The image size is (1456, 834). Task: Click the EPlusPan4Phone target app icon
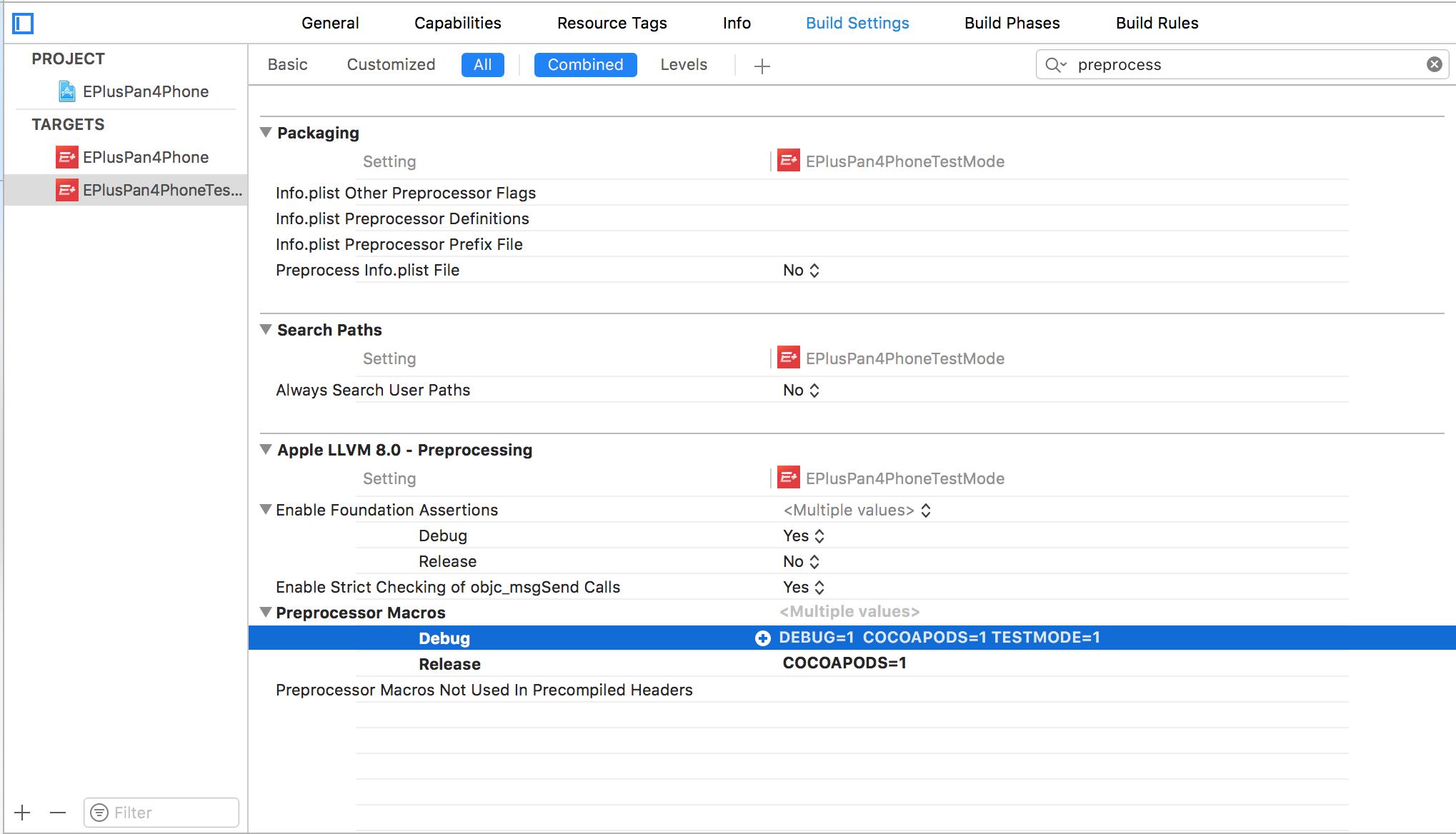[67, 157]
